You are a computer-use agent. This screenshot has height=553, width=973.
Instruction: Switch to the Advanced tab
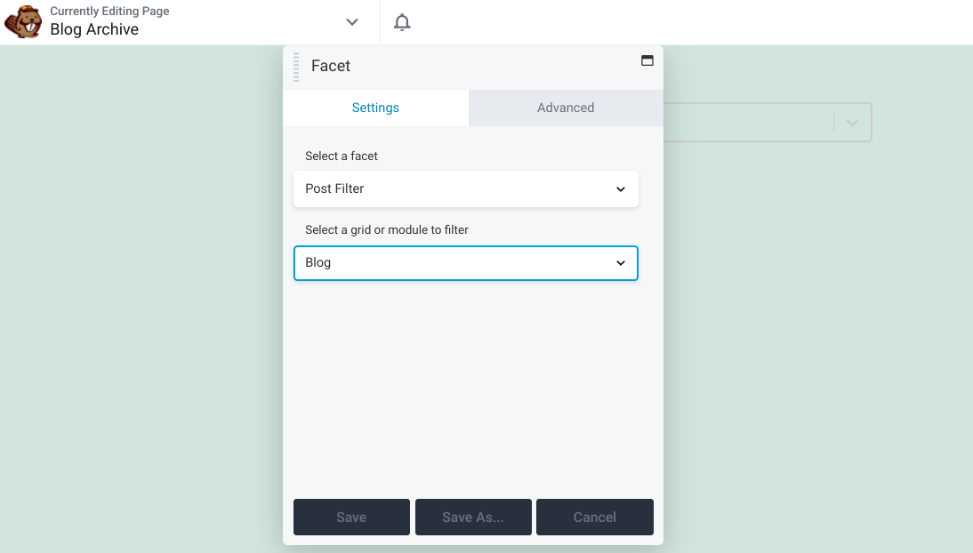(x=565, y=108)
